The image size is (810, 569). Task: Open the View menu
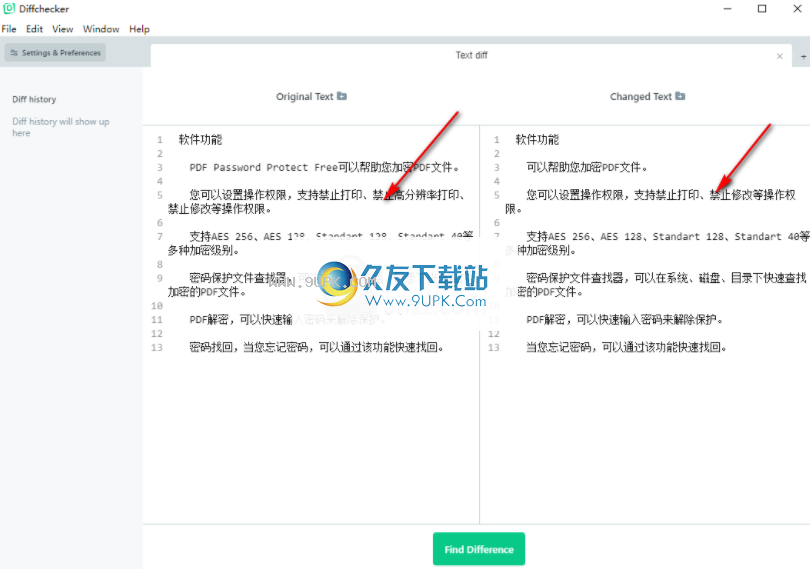63,29
